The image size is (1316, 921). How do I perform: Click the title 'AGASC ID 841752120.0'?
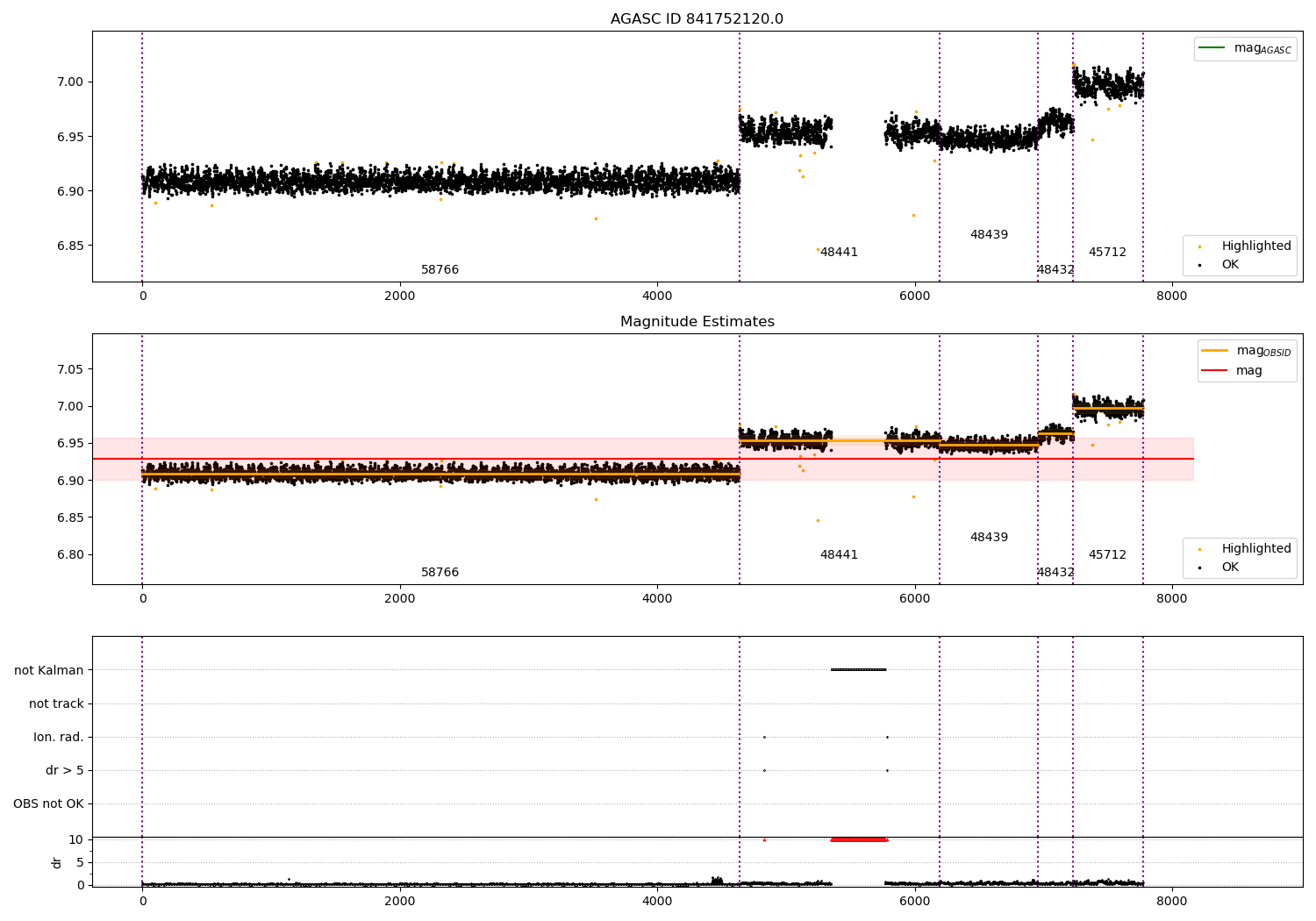[x=697, y=19]
